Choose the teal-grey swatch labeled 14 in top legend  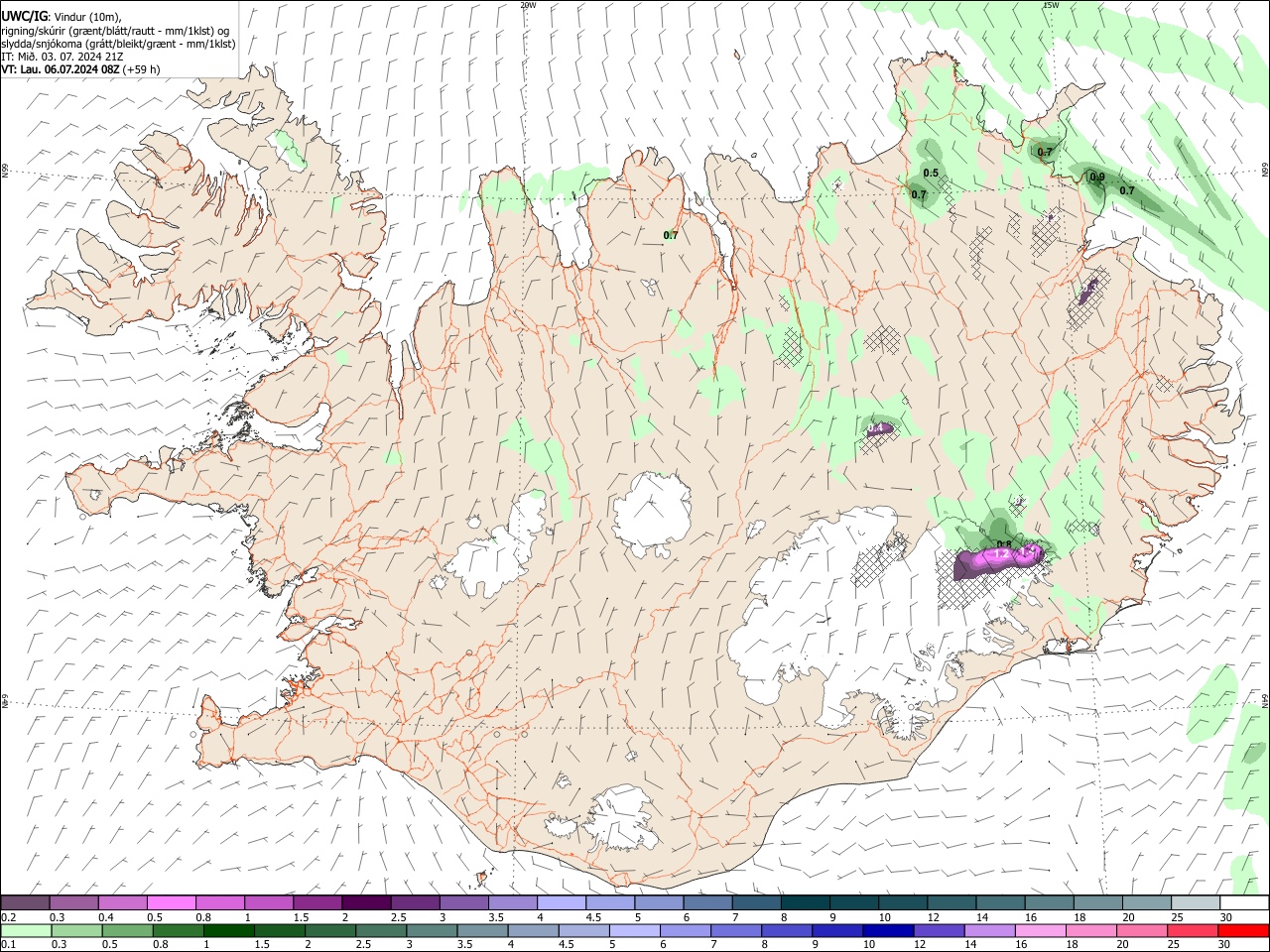[1000, 903]
